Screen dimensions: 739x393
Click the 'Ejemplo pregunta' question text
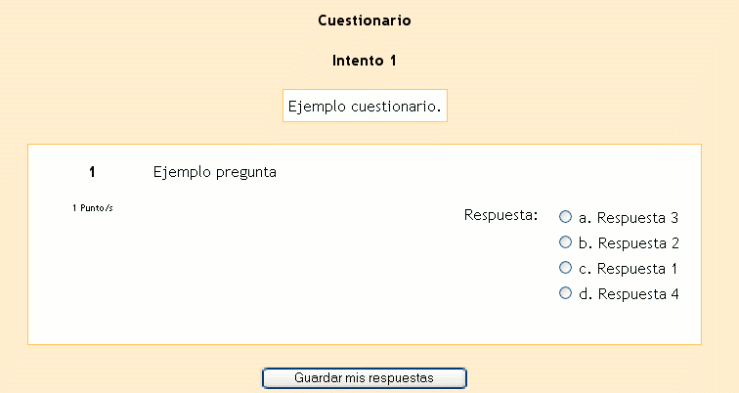click(215, 172)
